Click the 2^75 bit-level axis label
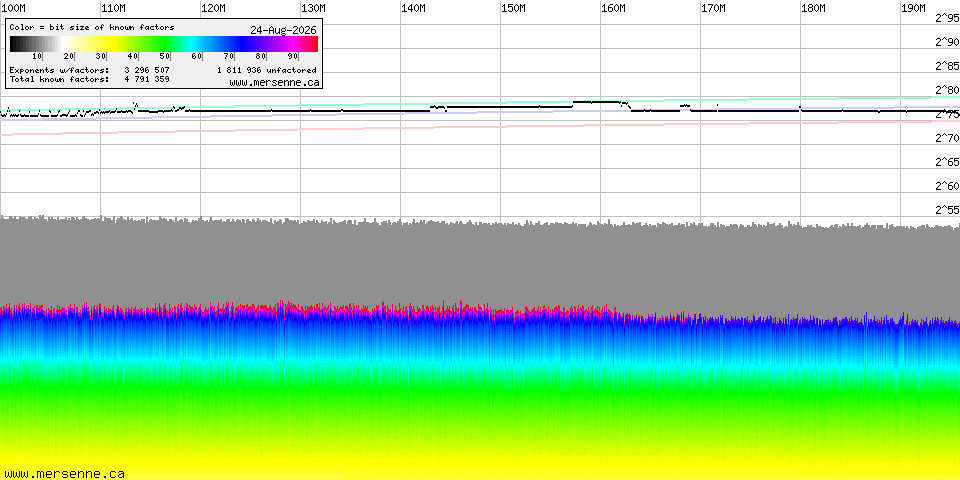 pos(947,114)
